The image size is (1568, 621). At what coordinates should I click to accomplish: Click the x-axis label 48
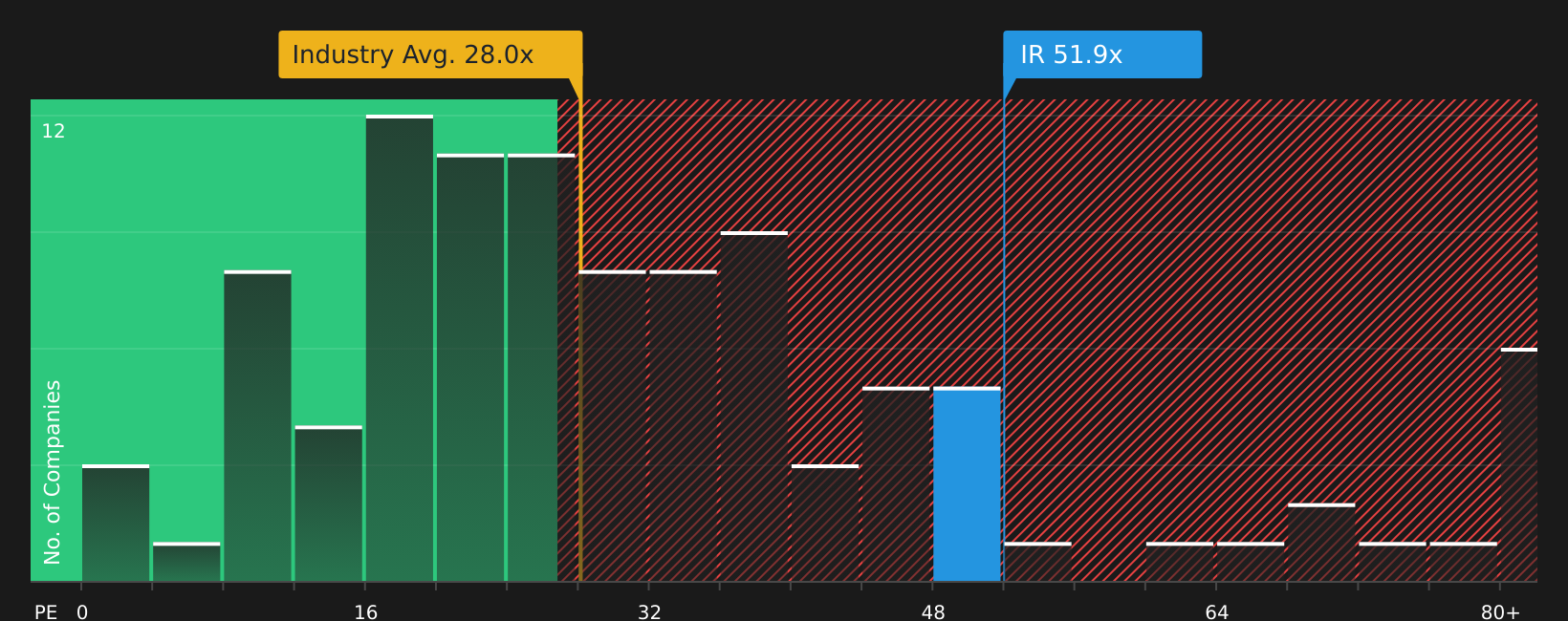tap(933, 612)
